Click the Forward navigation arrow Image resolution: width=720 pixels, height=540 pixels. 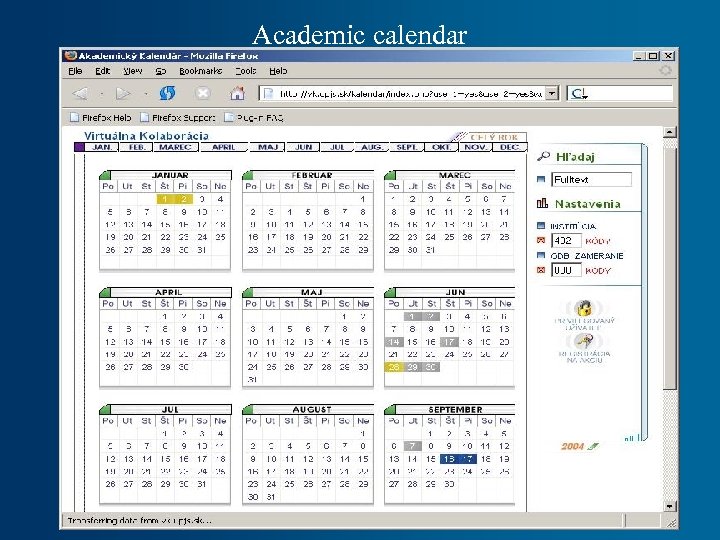point(123,94)
